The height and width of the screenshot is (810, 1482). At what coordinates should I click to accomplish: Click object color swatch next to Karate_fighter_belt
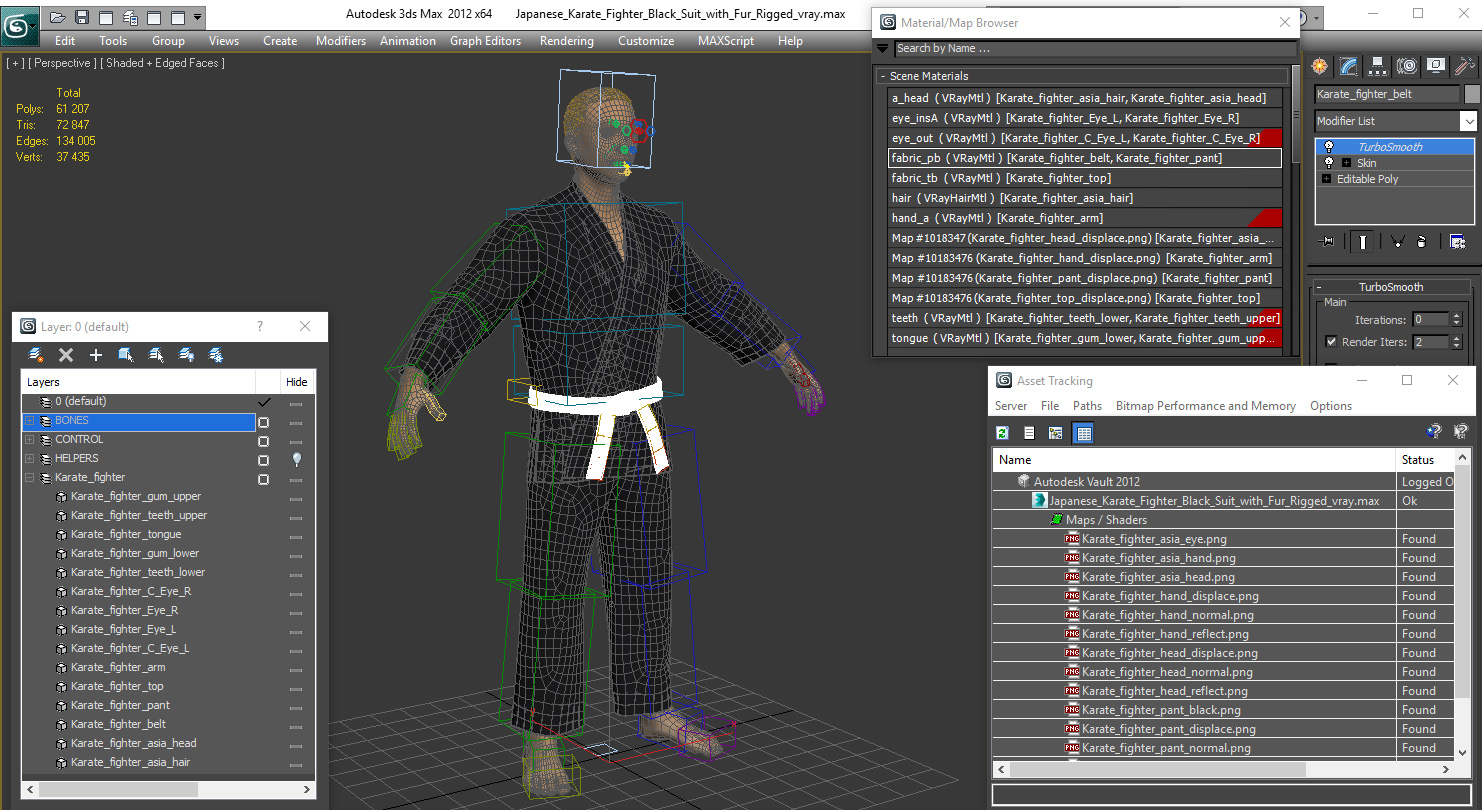(1472, 94)
